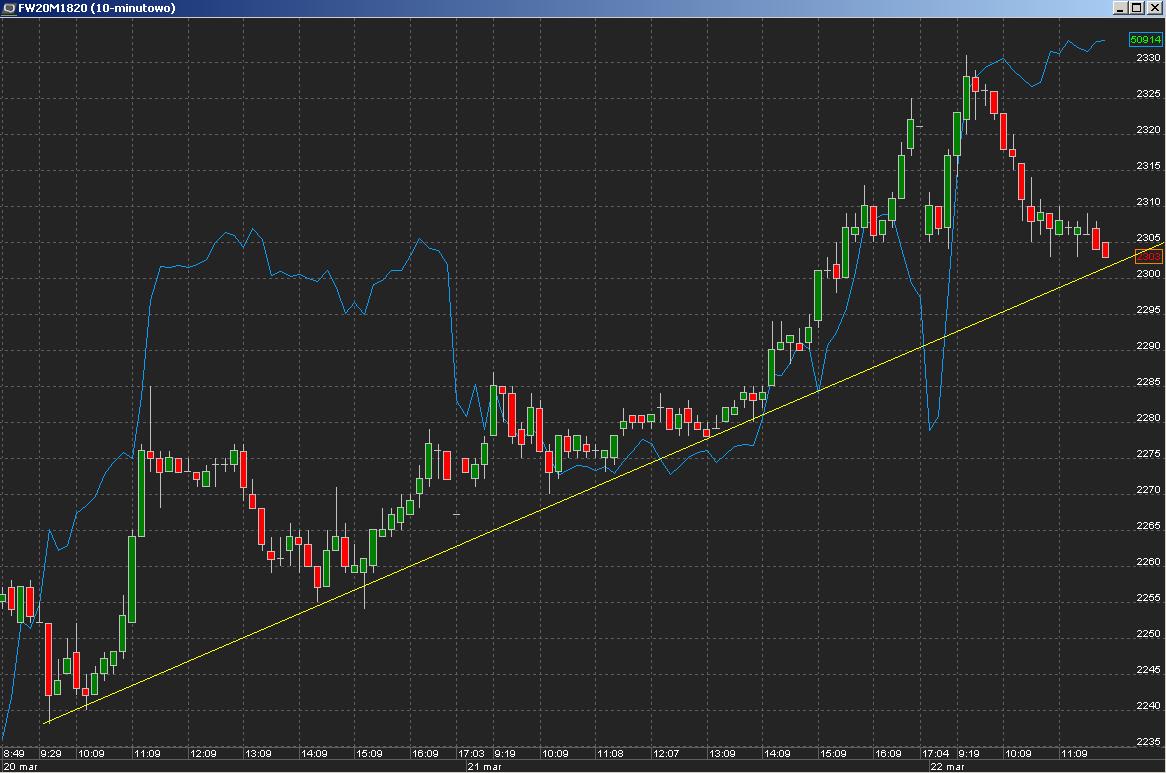This screenshot has width=1166, height=773.
Task: Click the 2330 price axis label
Action: (1148, 58)
